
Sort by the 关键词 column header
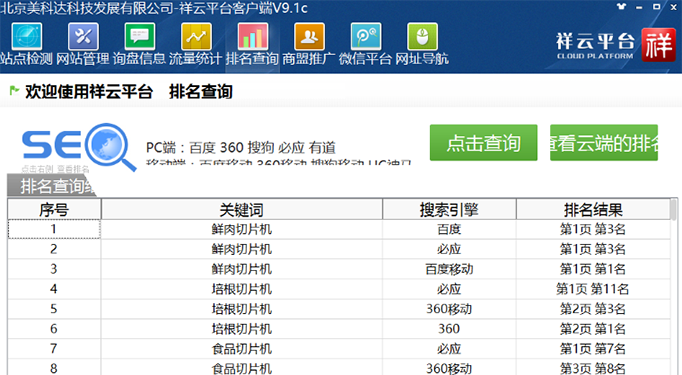click(x=242, y=210)
